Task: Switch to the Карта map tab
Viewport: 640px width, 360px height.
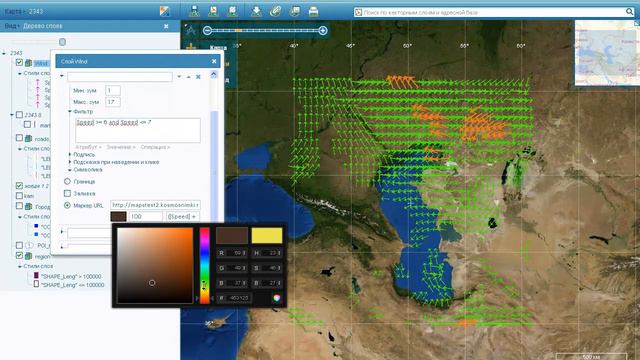Action: coord(218,48)
